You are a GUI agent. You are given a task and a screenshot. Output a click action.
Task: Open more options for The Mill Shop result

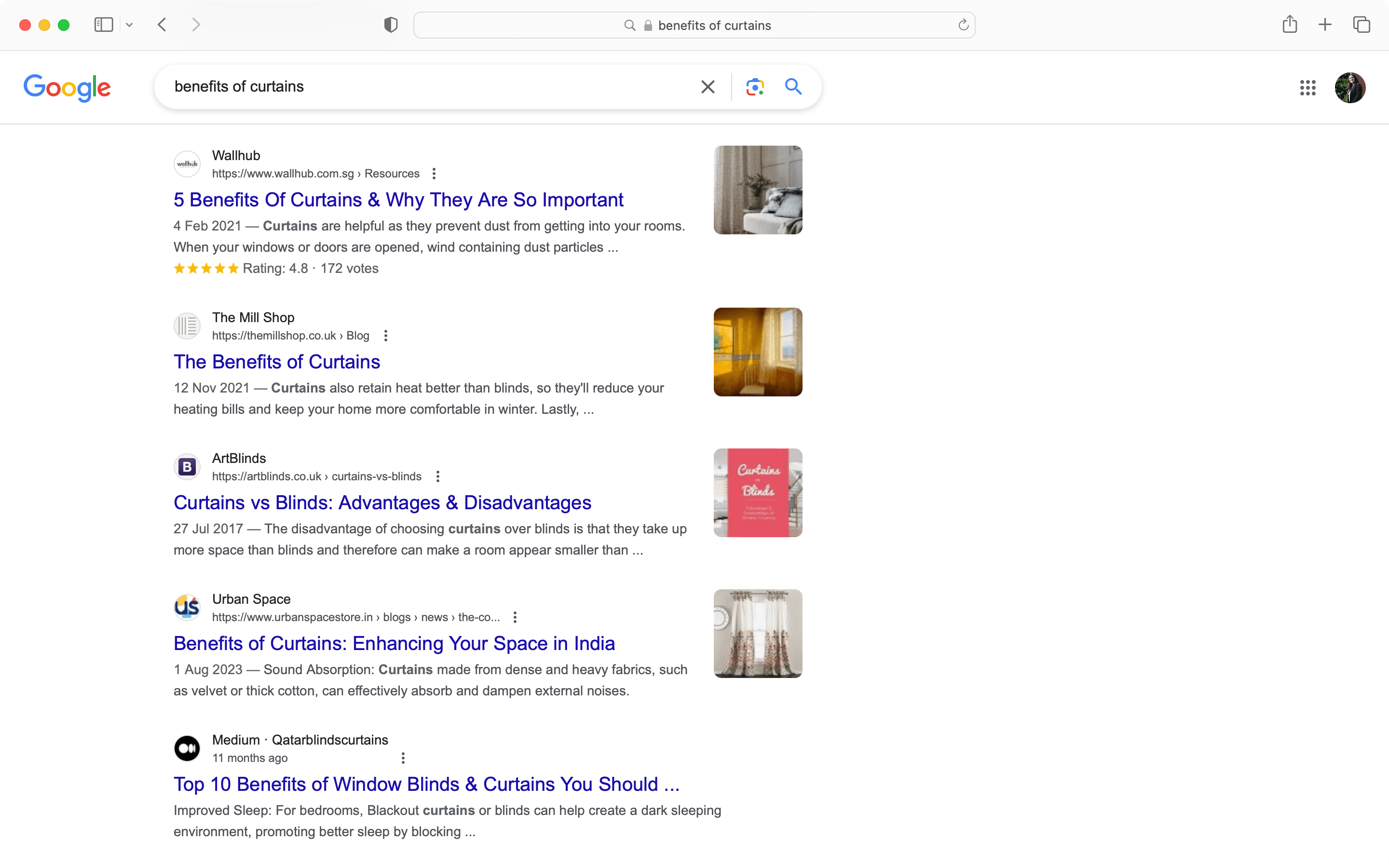point(386,335)
